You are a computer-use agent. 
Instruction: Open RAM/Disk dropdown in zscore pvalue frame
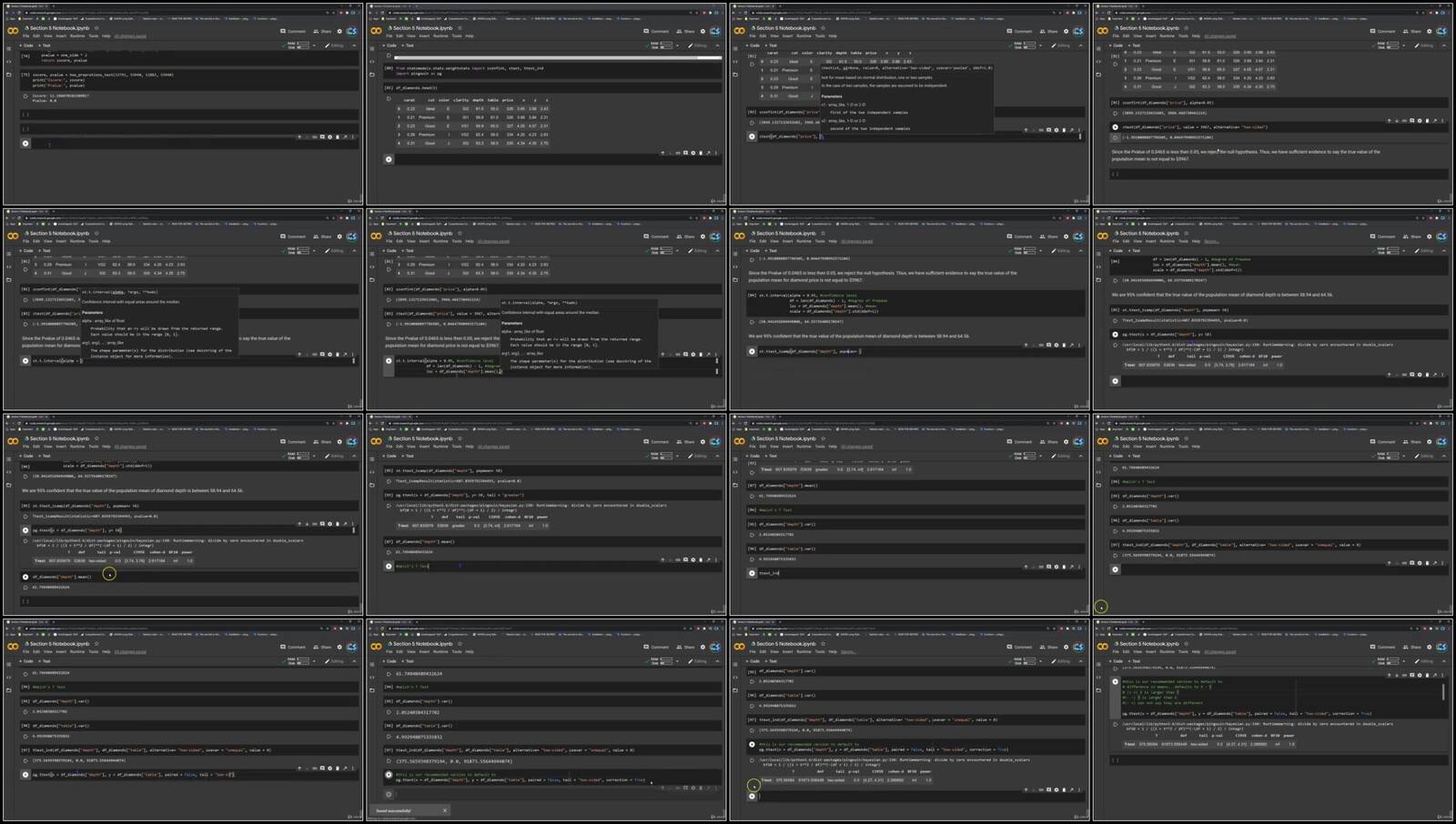pyautogui.click(x=315, y=45)
